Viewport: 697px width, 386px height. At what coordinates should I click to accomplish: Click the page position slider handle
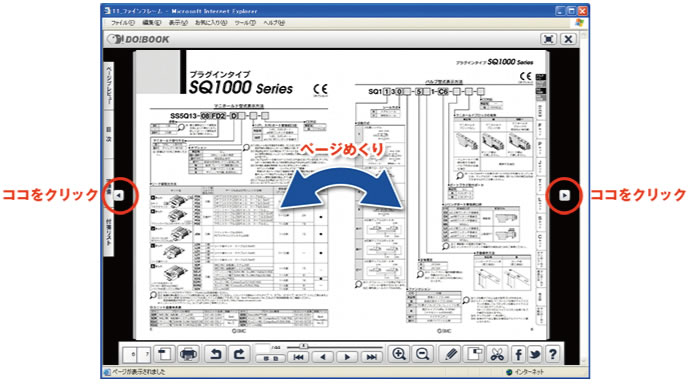coord(304,346)
